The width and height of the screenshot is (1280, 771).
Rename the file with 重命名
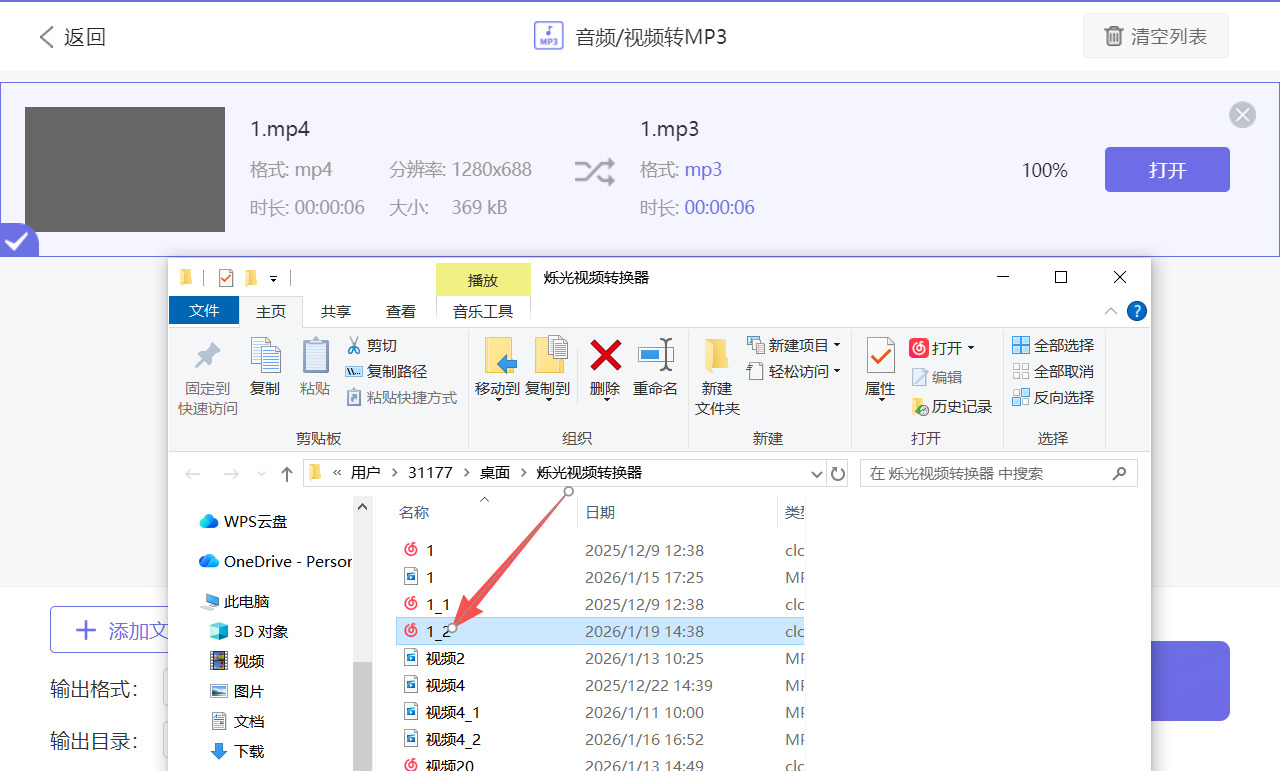655,367
